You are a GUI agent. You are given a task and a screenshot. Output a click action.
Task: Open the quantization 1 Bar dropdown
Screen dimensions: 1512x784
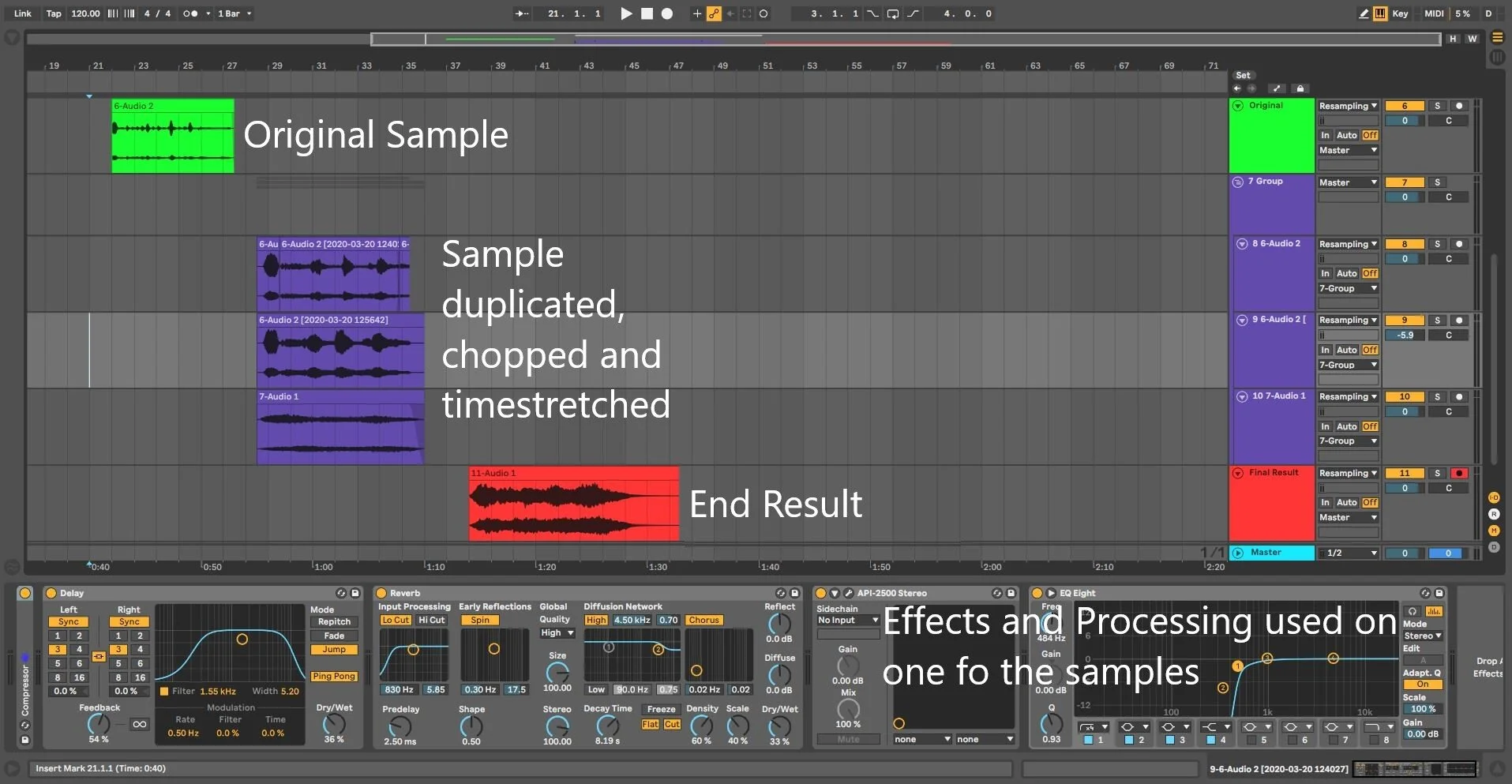coord(234,13)
